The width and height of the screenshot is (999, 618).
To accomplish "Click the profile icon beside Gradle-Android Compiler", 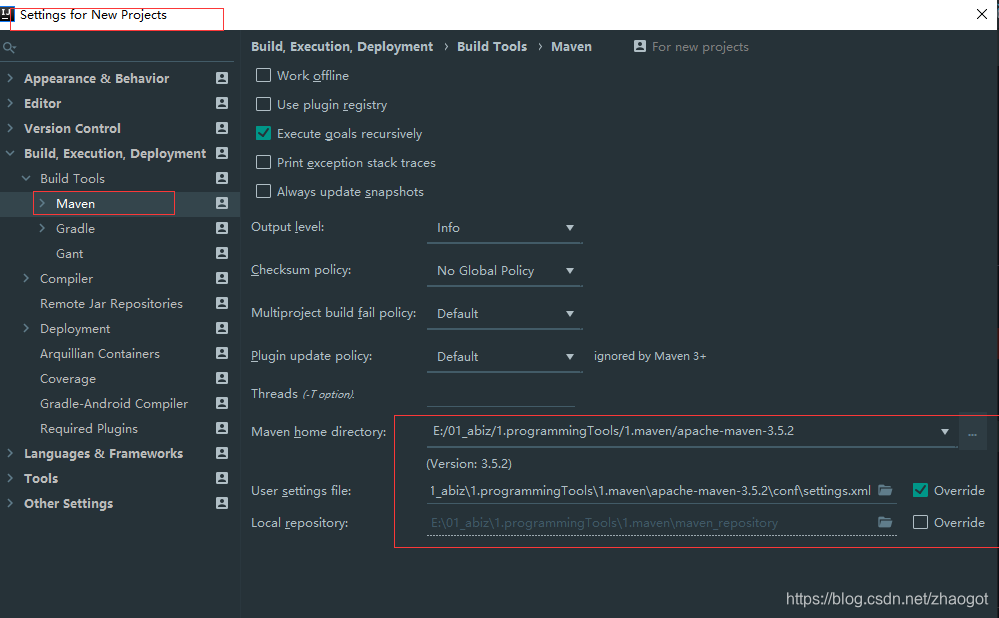I will (x=222, y=403).
